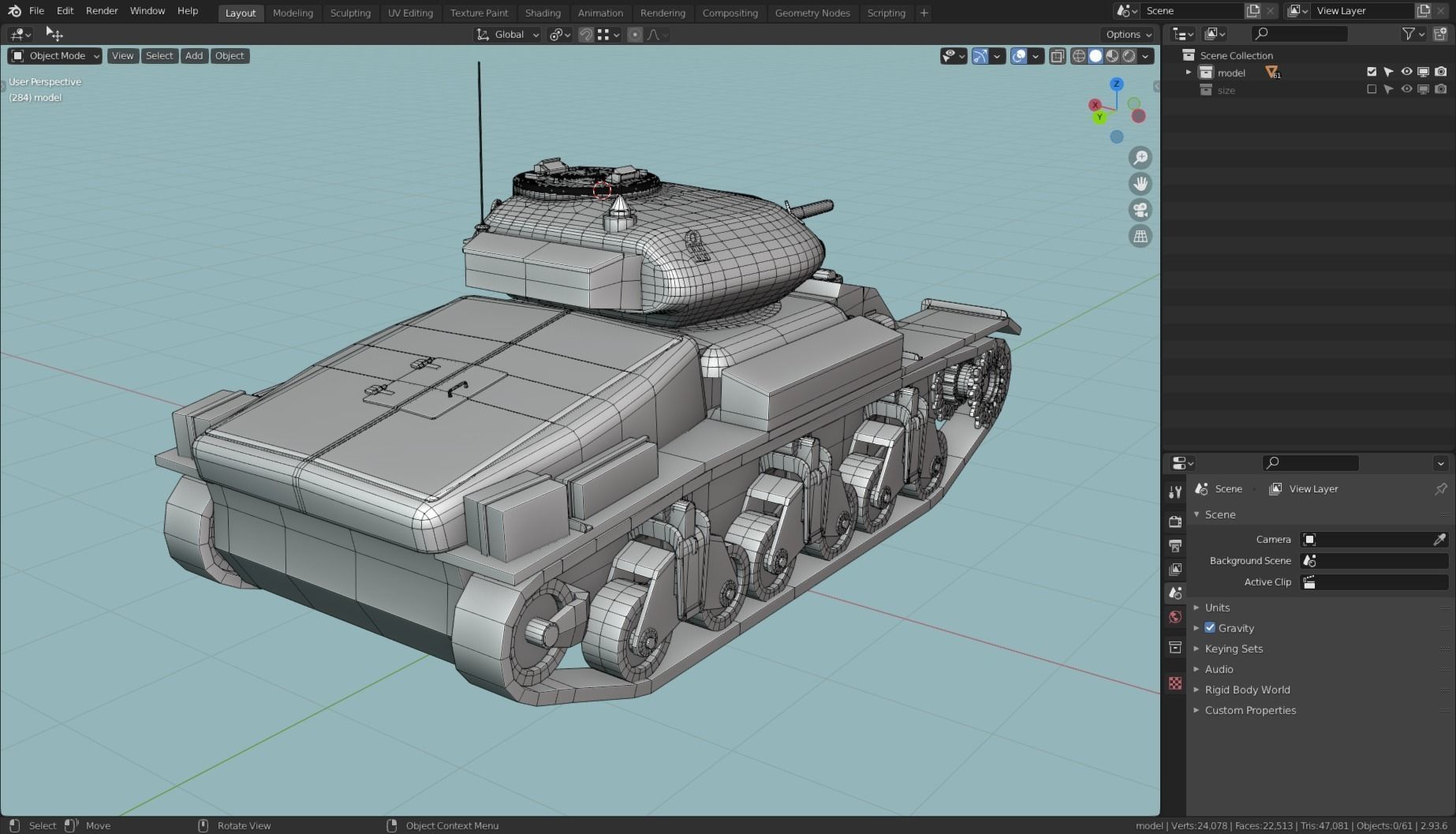The image size is (1456, 834).
Task: Open the viewport editor type selector
Action: coord(20,35)
